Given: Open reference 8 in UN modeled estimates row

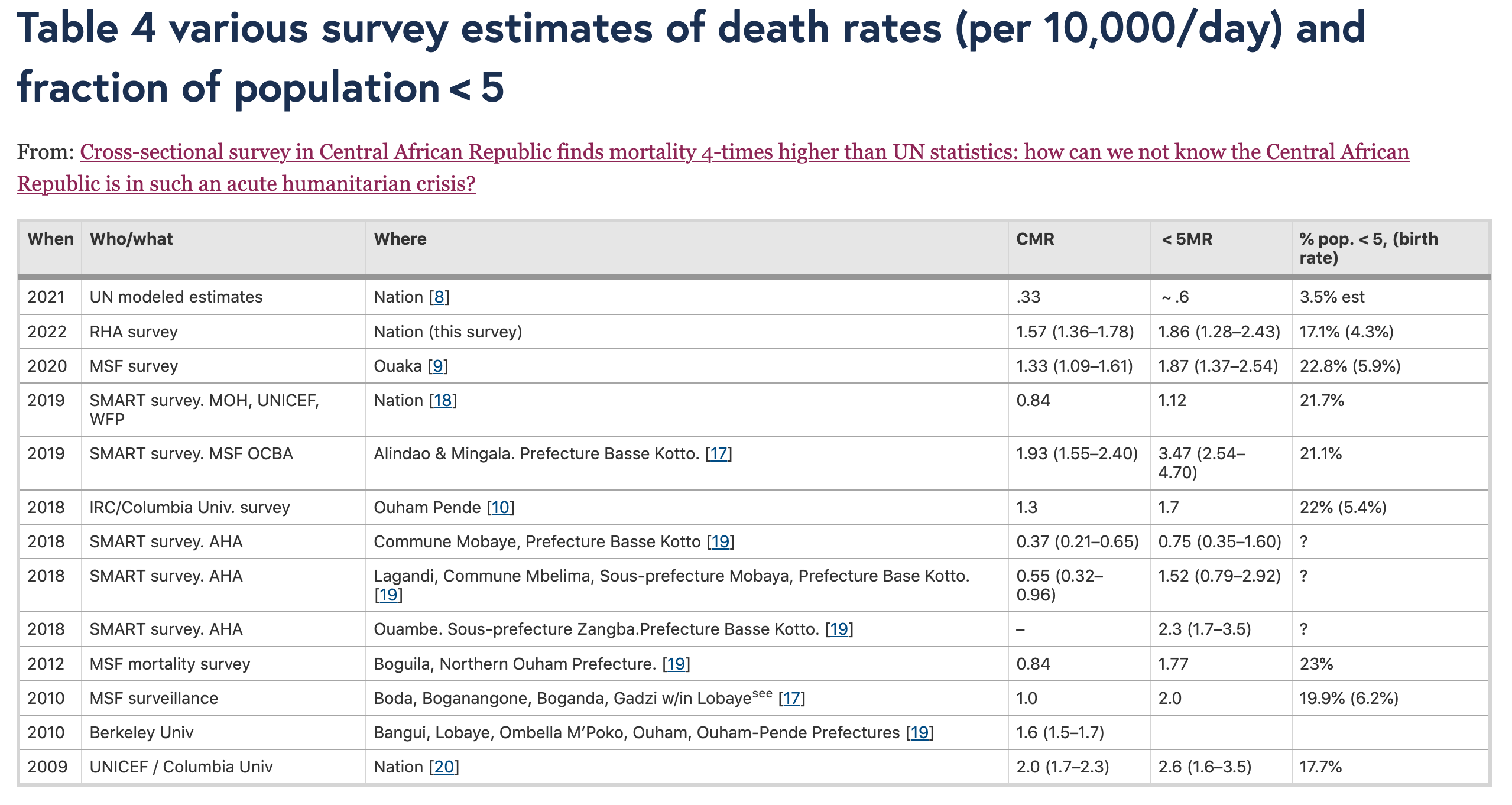Looking at the screenshot, I should 439,297.
